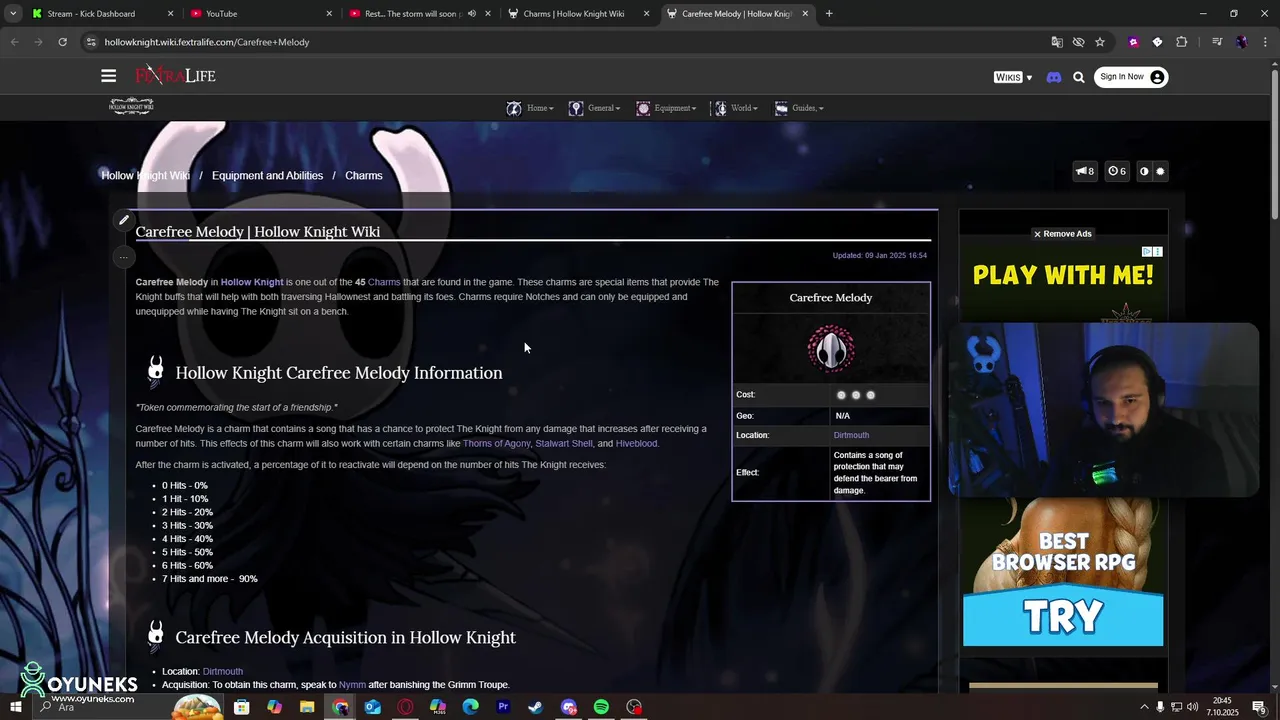The image size is (1280, 720).
Task: Expand the Guides menu dropdown
Action: tap(799, 108)
